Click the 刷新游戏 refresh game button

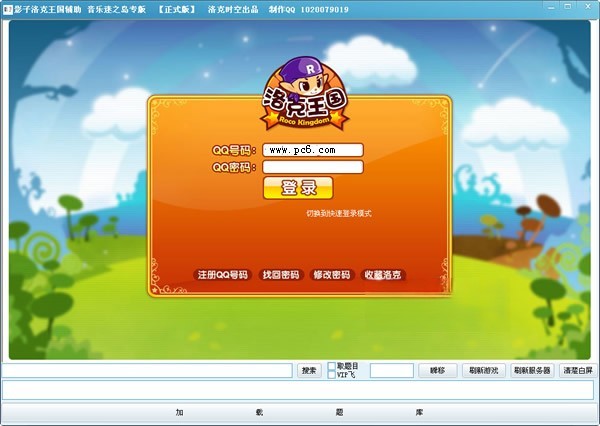point(484,371)
